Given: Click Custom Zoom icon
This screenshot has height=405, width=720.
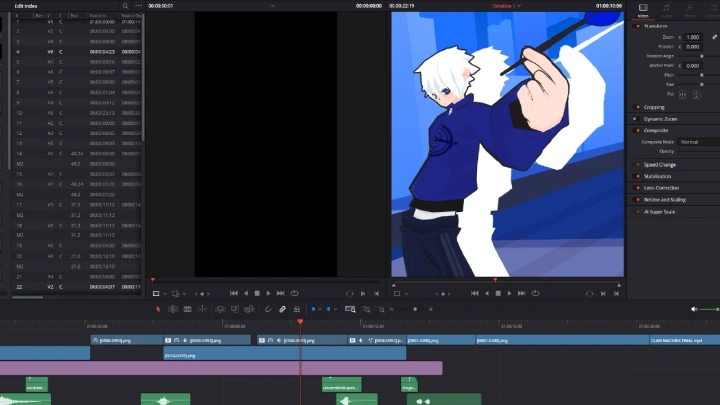Looking at the screenshot, I should 380,309.
